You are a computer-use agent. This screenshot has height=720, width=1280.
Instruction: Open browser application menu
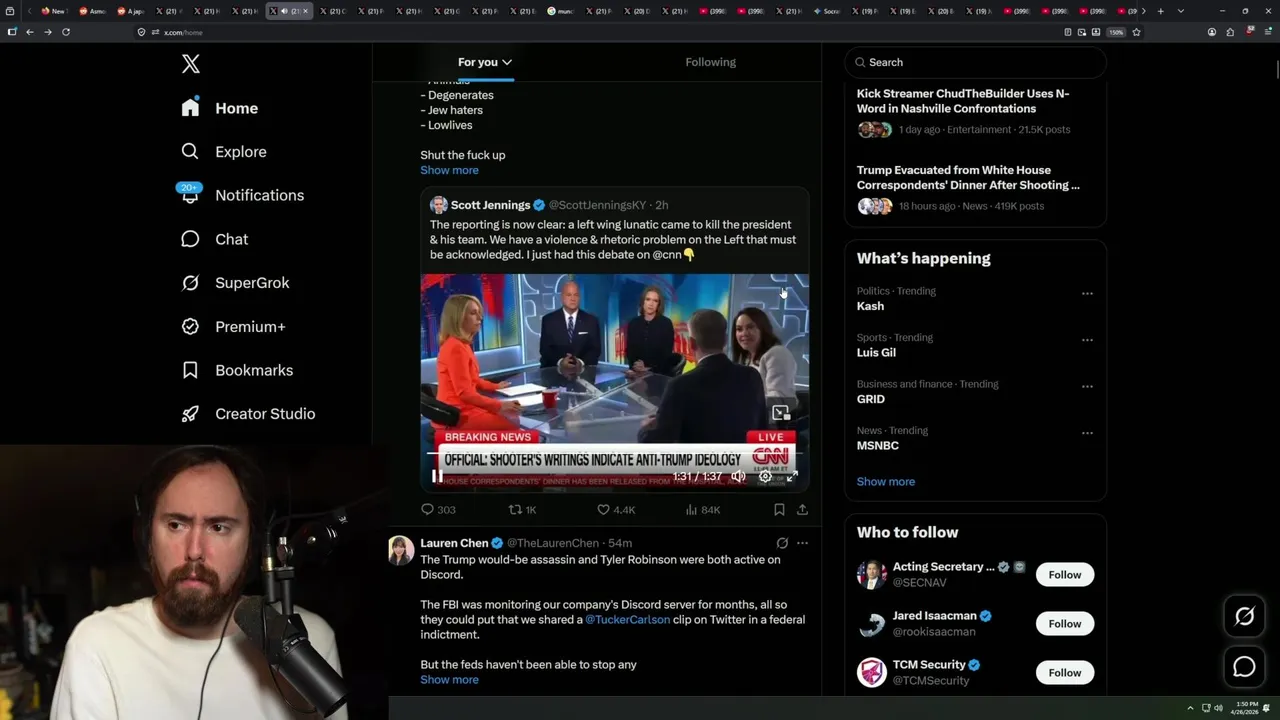tap(1267, 32)
